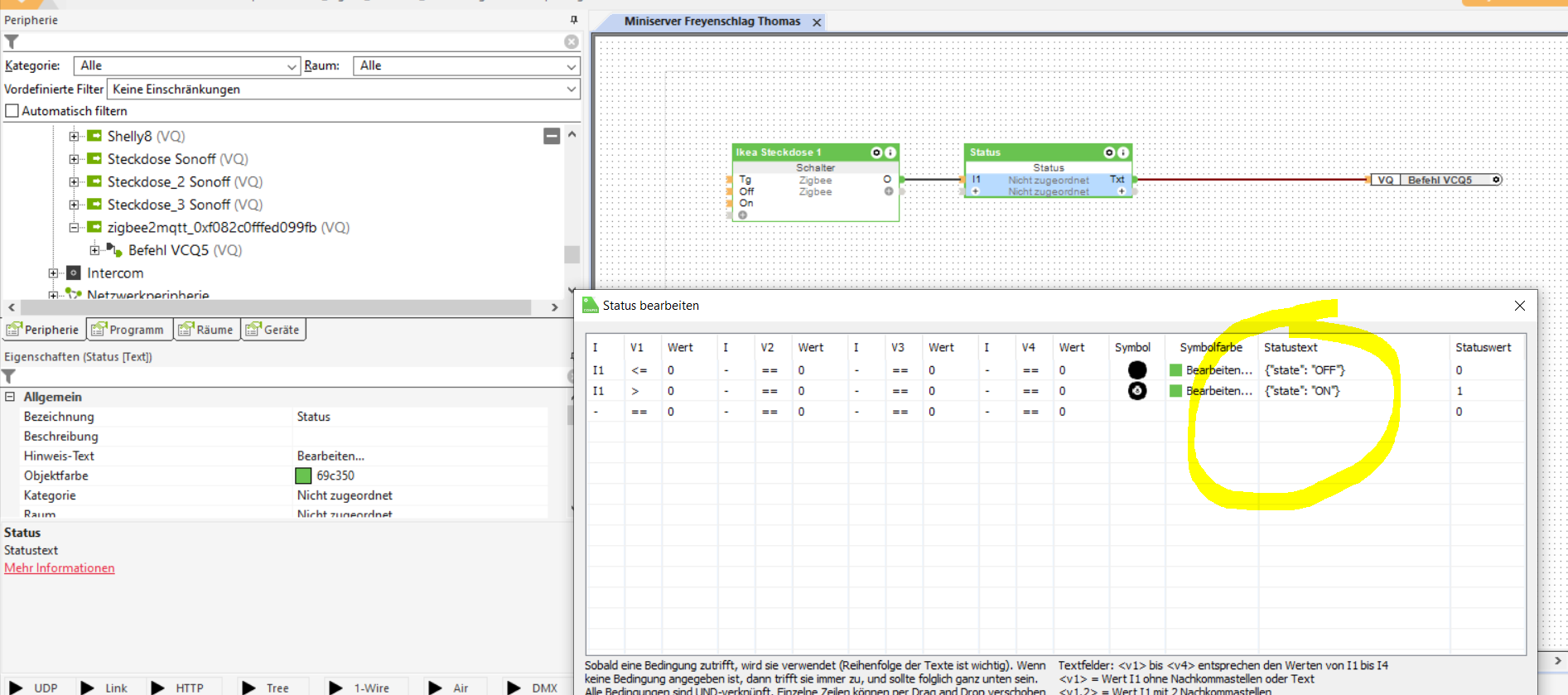Viewport: 1568px width, 695px height.
Task: Open the Mehr Informationen link
Action: click(60, 568)
